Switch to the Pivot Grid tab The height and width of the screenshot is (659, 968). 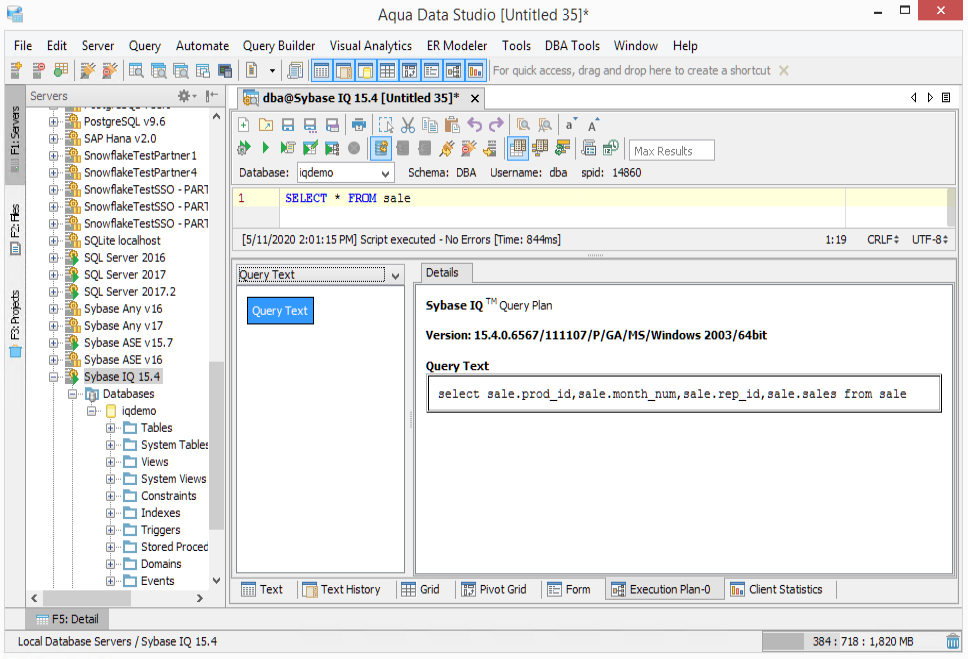[x=494, y=589]
